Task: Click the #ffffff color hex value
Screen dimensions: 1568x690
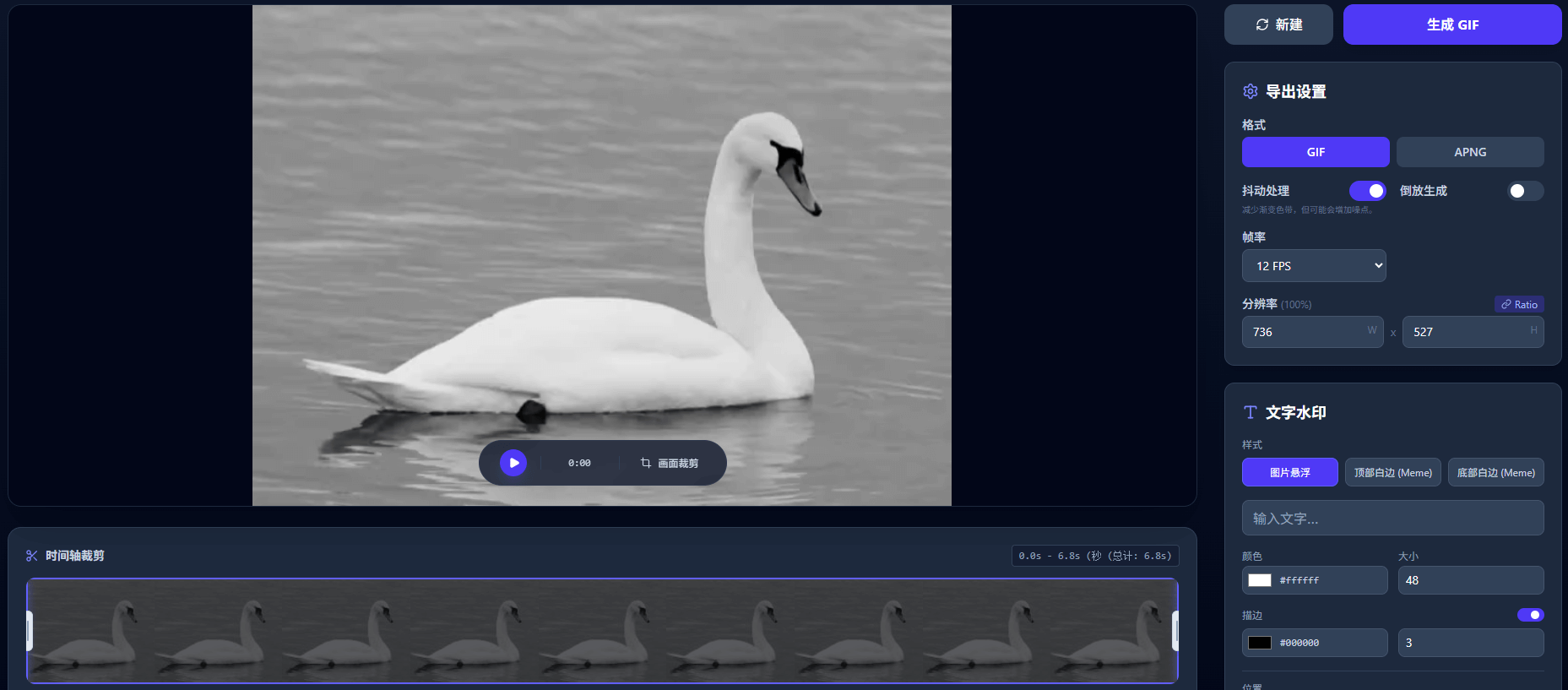Action: (x=1299, y=580)
